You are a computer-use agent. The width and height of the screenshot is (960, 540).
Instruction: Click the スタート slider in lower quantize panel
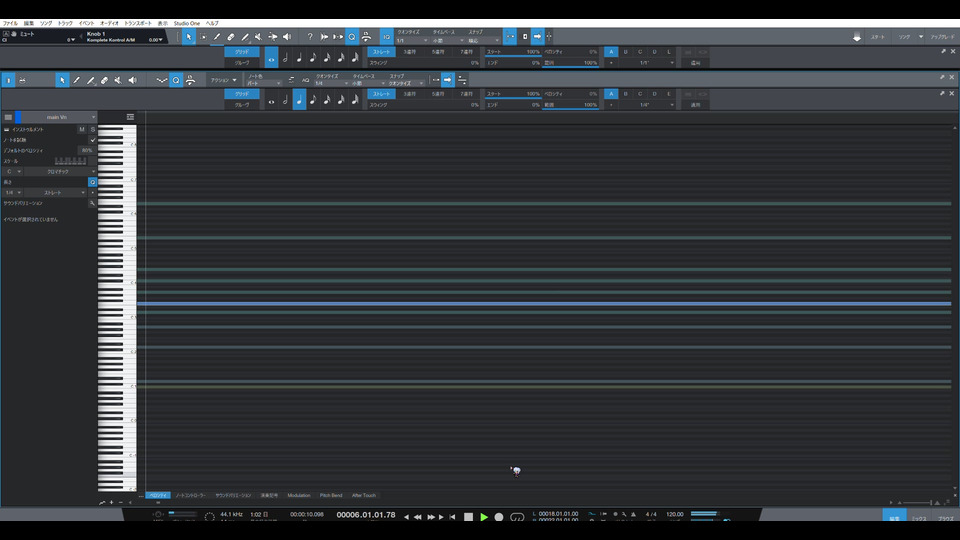513,94
